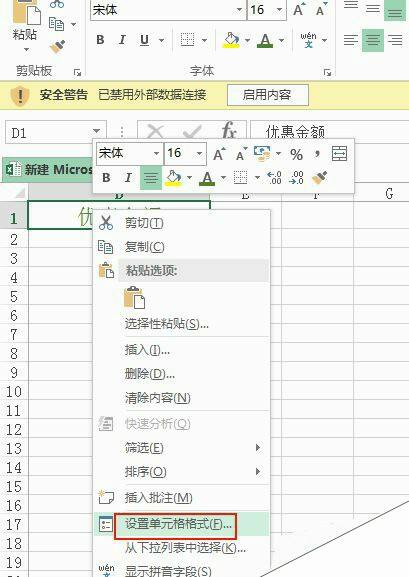Open the mini toolbar font size box
The width and height of the screenshot is (409, 577).
(185, 153)
